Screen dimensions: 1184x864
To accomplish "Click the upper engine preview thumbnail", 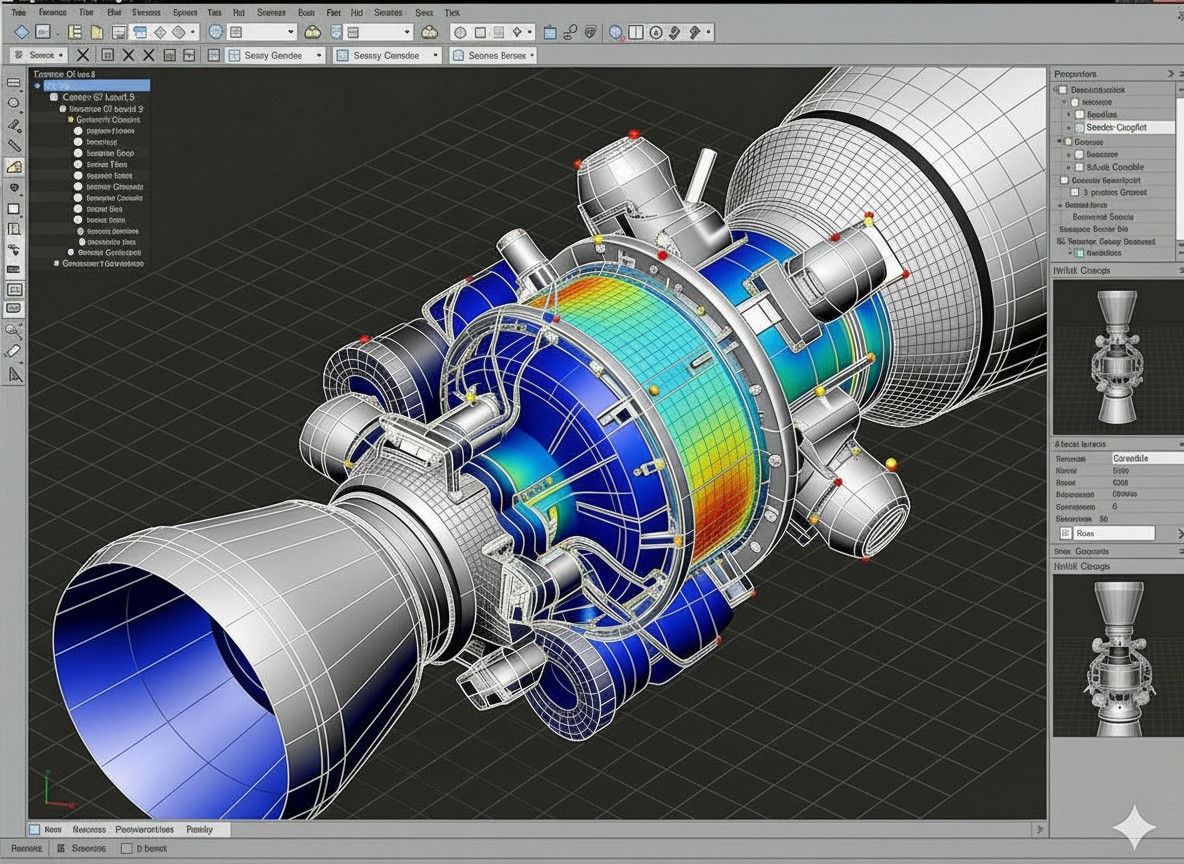I will pos(1118,356).
